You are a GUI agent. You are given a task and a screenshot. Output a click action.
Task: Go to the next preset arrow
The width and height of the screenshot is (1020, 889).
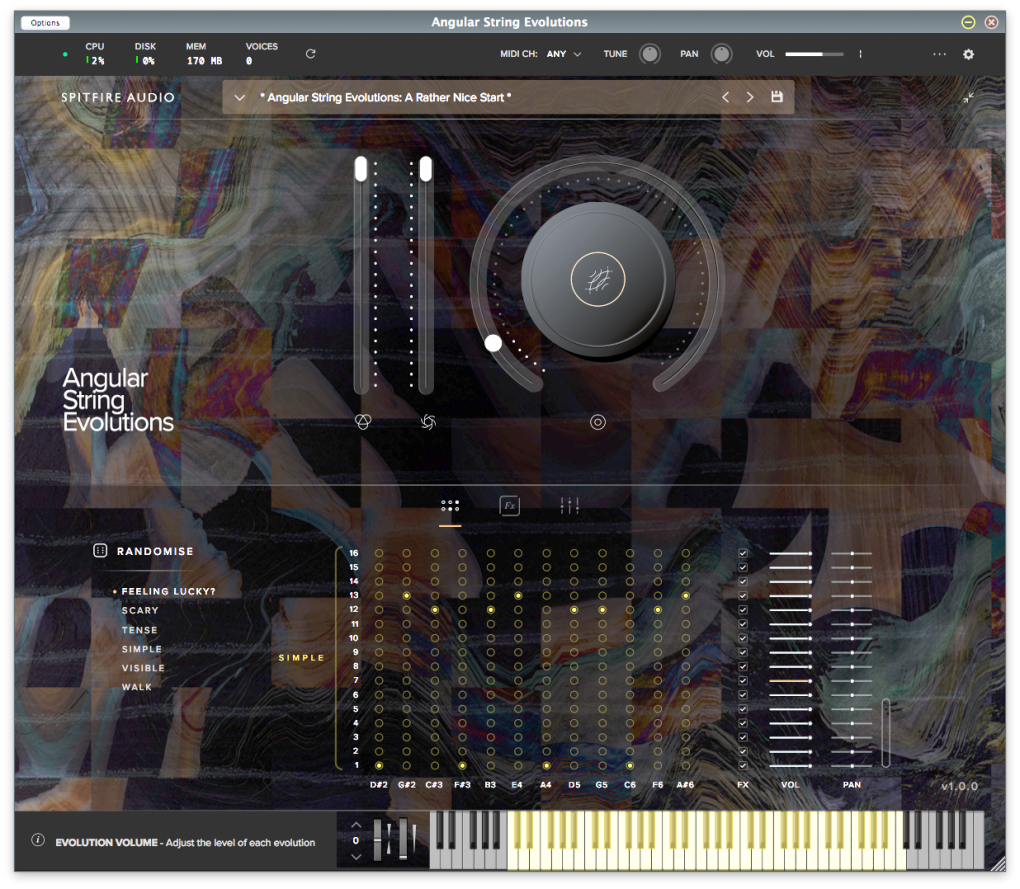[750, 97]
